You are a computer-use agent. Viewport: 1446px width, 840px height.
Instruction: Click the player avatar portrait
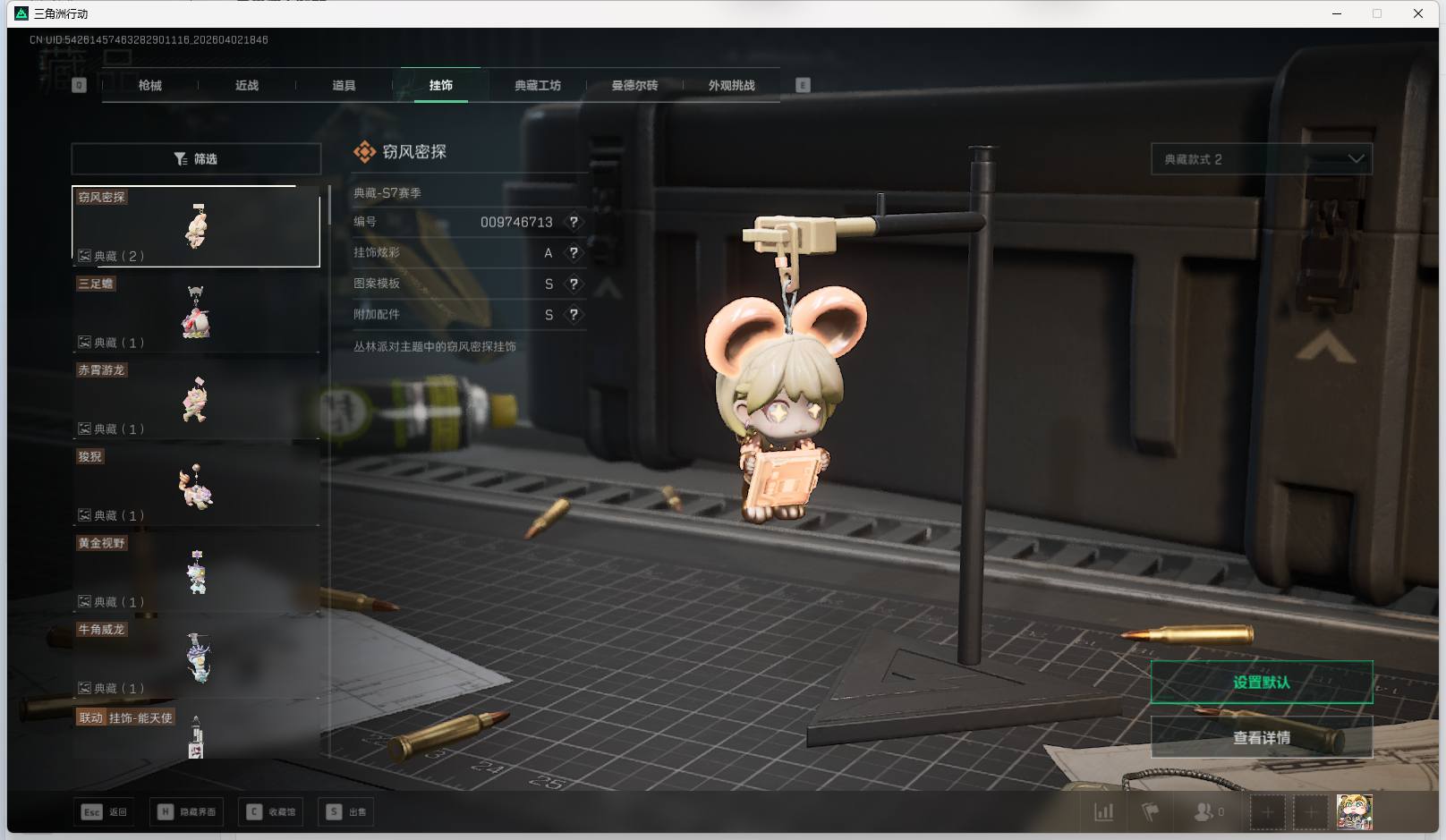[x=1354, y=812]
